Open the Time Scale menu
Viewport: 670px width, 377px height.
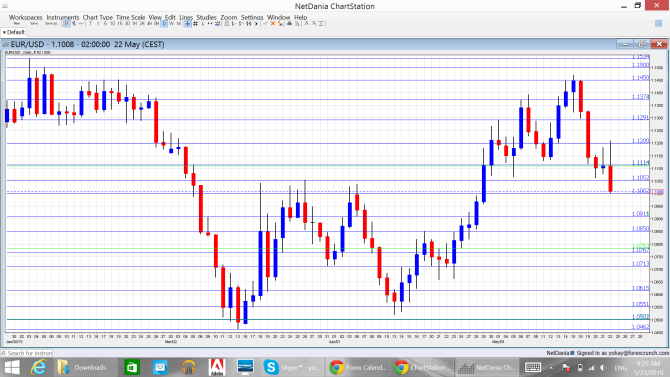131,17
